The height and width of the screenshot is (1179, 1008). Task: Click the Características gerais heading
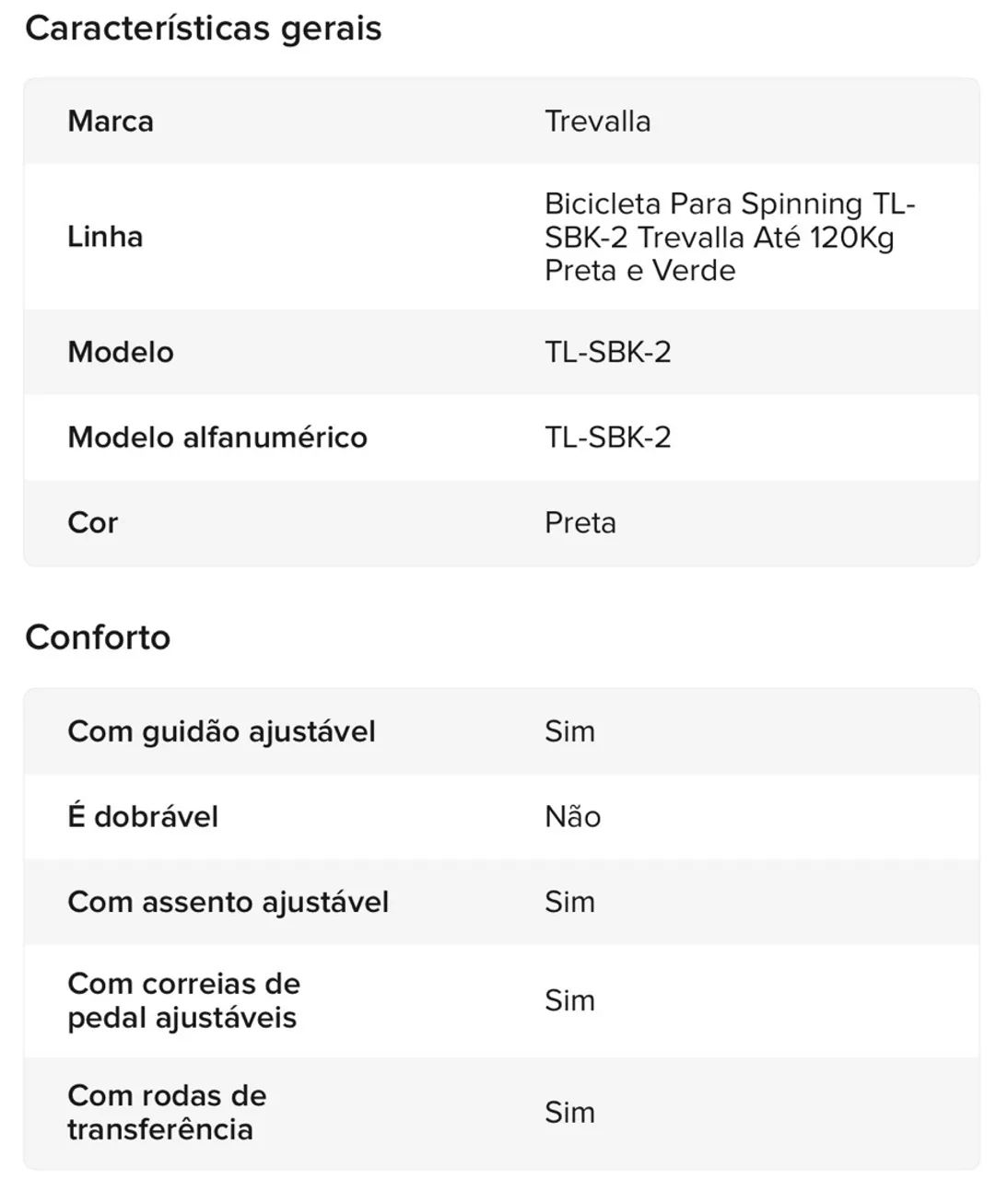click(204, 29)
